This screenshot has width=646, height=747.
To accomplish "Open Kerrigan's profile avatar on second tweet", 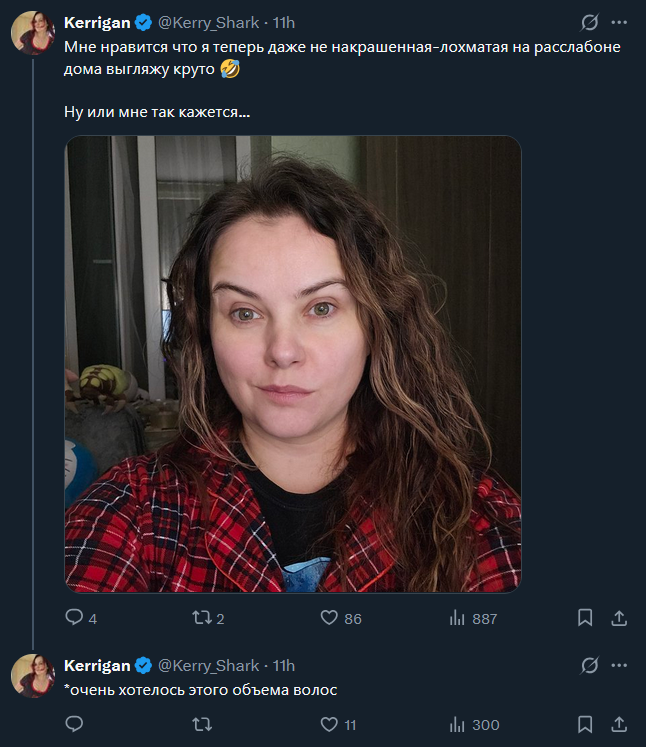I will 32,676.
